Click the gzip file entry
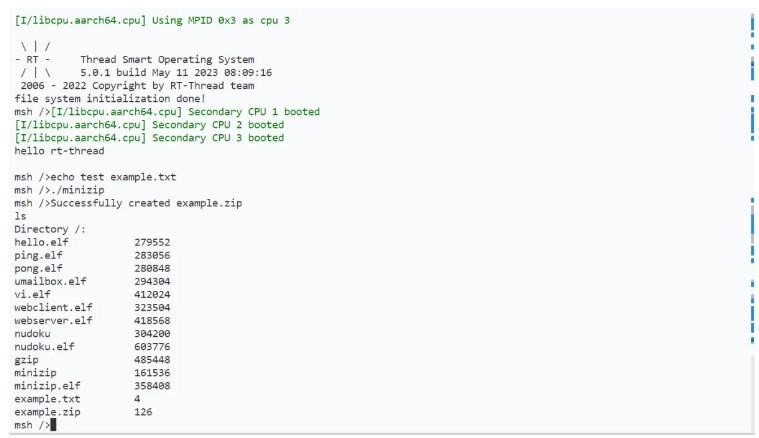 [26, 360]
